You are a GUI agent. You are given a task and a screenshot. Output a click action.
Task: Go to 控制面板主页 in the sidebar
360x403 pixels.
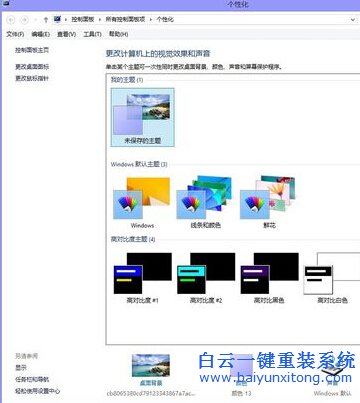[32, 50]
